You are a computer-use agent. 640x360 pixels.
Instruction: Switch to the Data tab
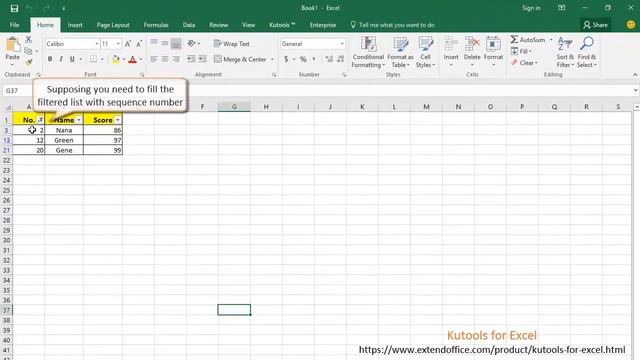(x=189, y=25)
